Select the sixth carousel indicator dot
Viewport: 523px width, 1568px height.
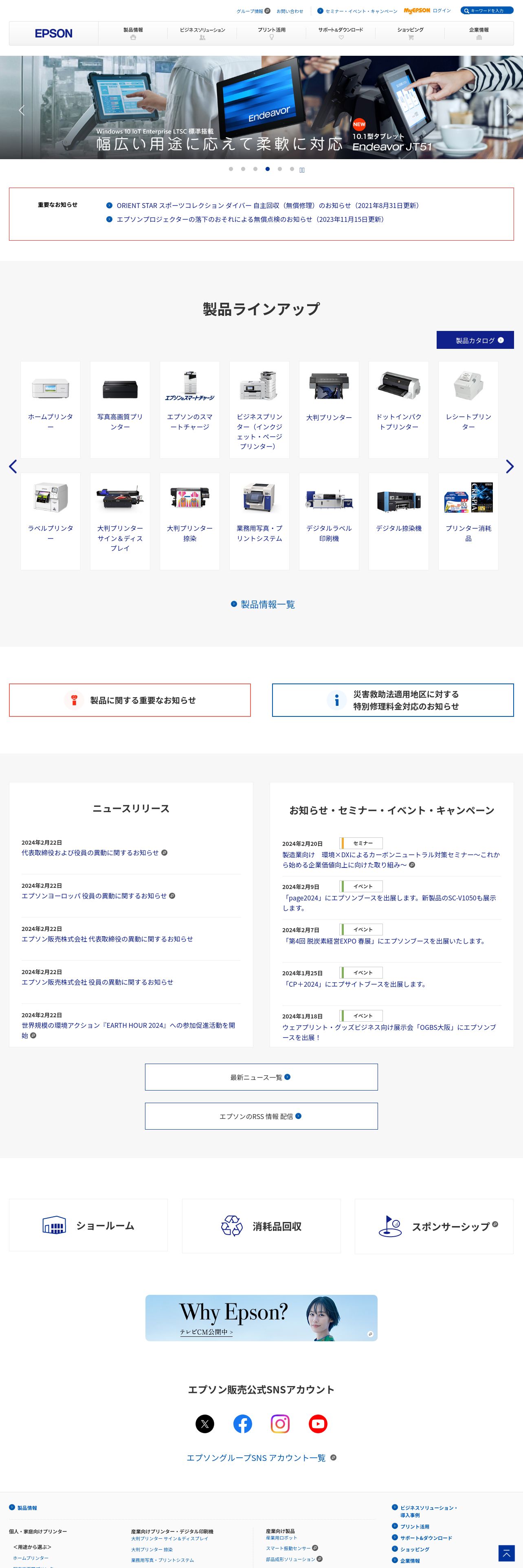point(292,169)
